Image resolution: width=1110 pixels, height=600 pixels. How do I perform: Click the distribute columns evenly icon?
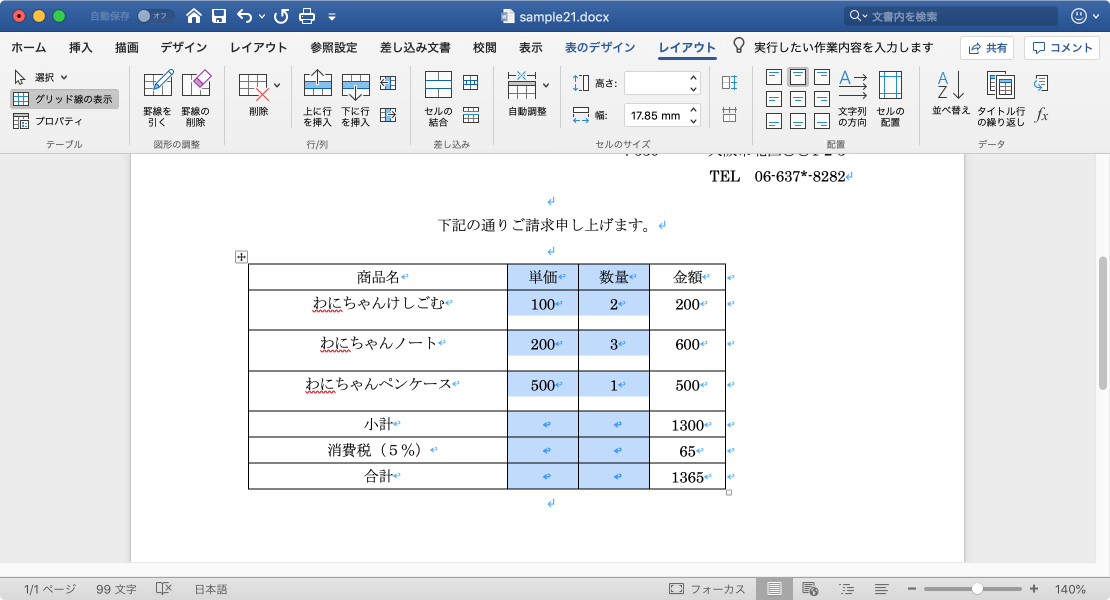click(729, 115)
